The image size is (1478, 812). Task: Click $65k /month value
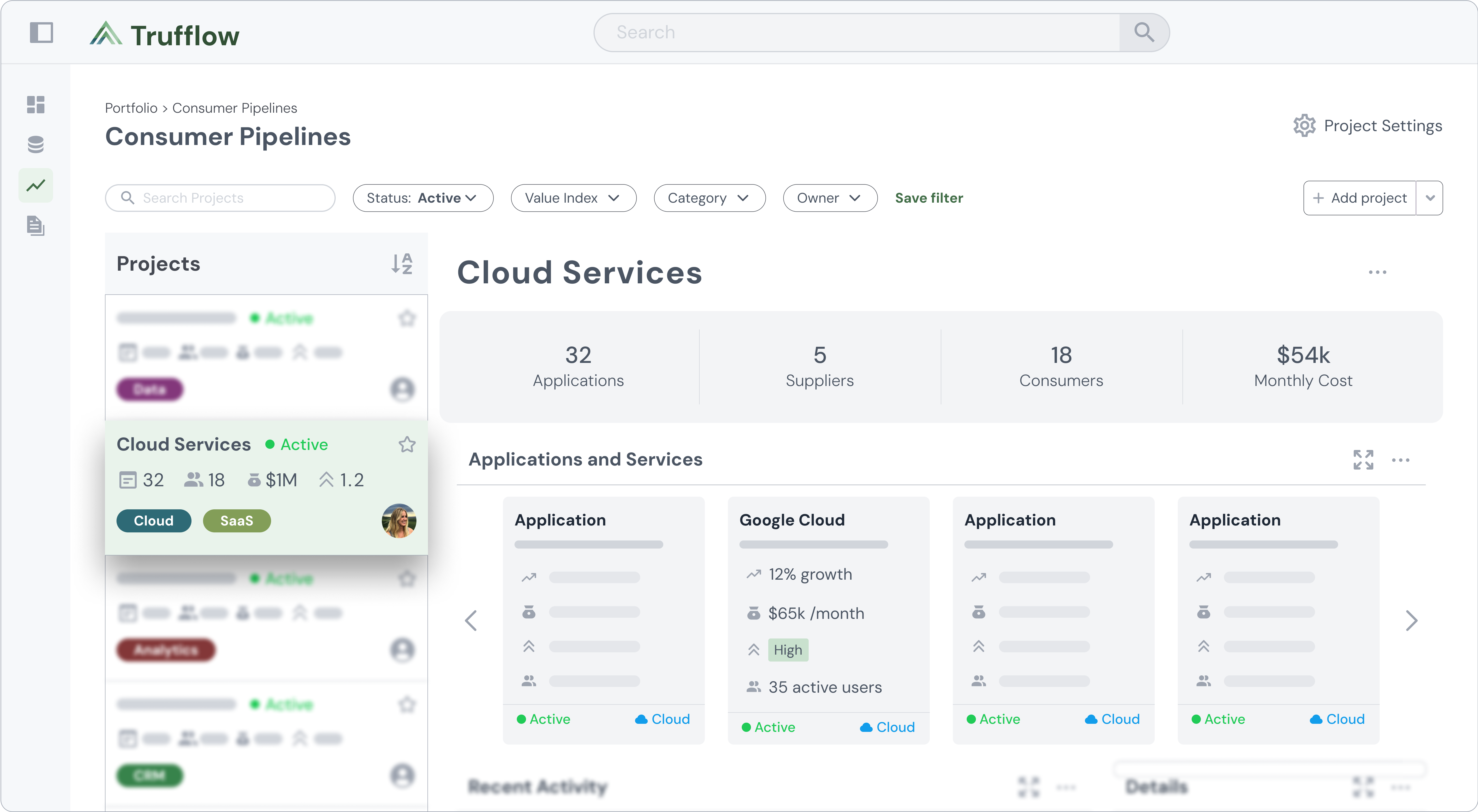click(x=816, y=613)
